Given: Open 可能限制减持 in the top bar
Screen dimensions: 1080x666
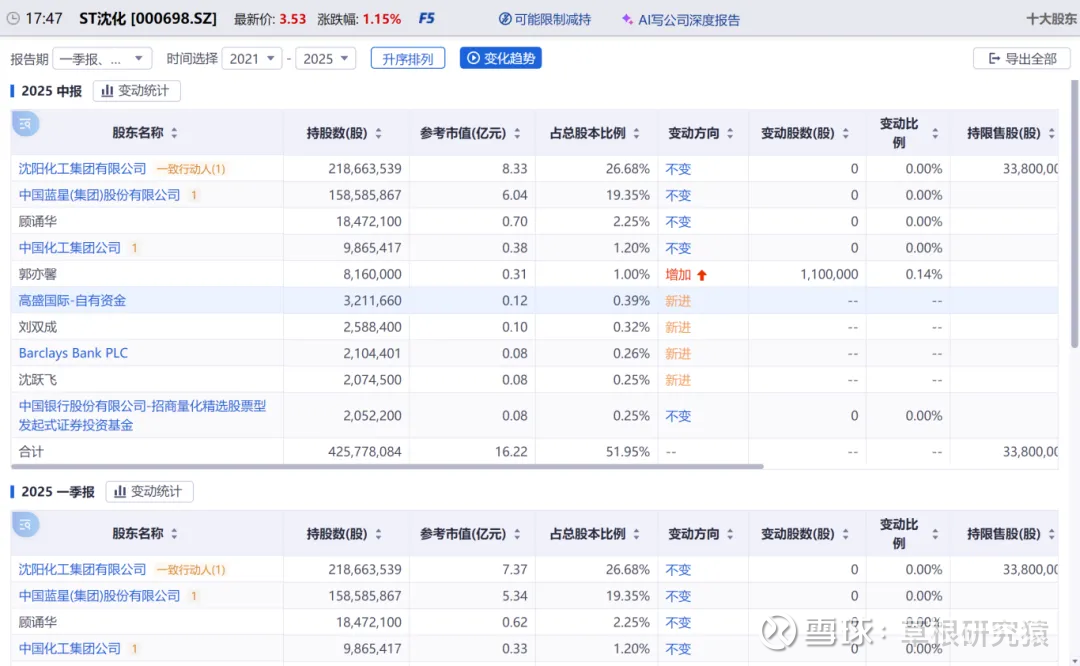Looking at the screenshot, I should pos(544,19).
